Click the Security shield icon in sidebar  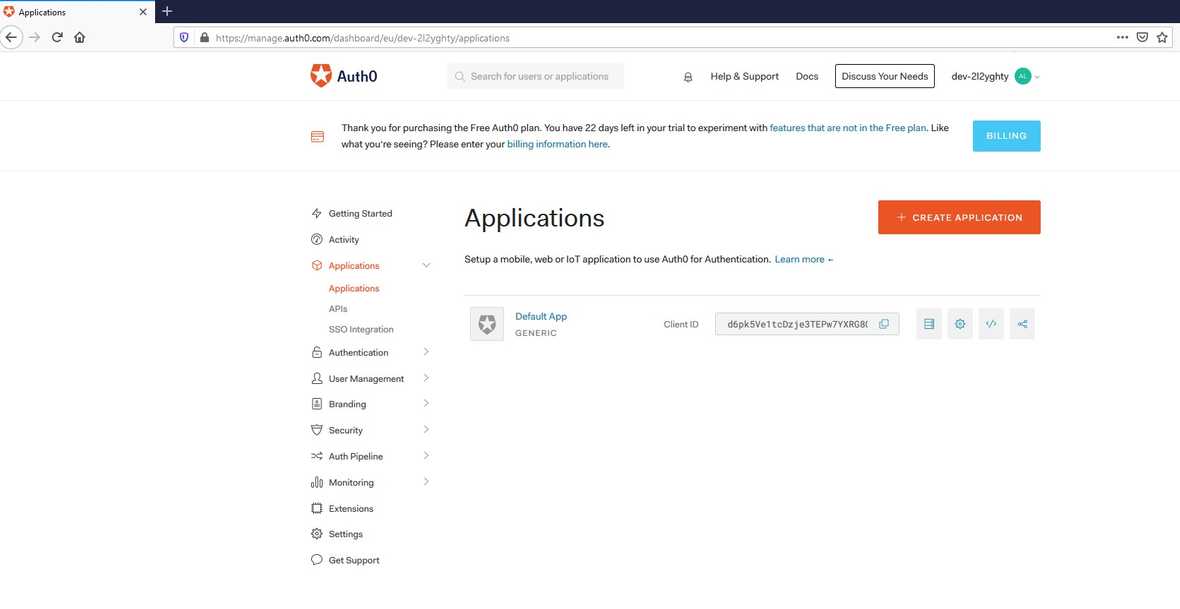(x=317, y=429)
